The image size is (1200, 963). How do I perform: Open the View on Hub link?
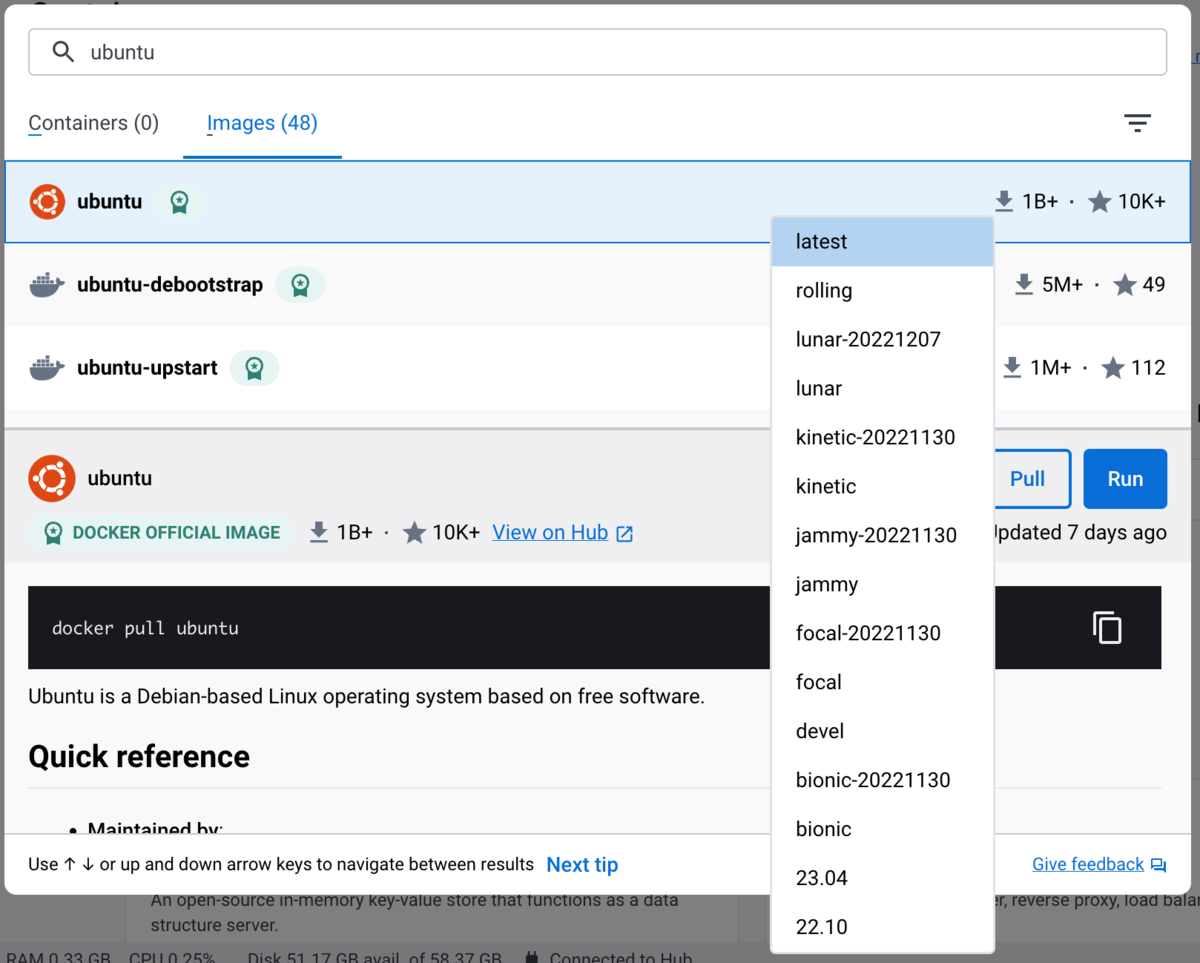(550, 533)
